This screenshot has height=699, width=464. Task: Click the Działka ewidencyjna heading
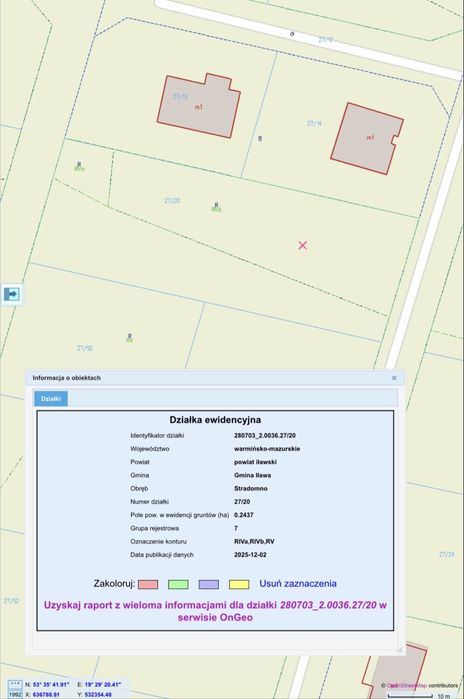pos(215,420)
